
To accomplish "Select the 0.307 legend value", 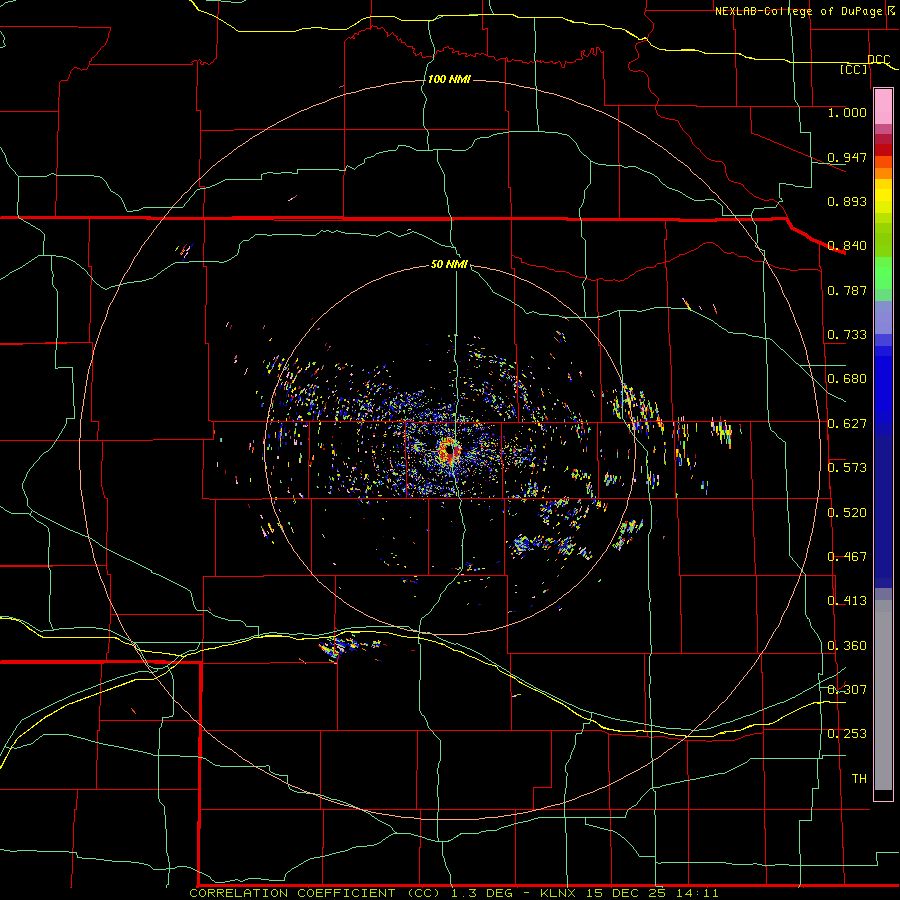I will coord(847,690).
